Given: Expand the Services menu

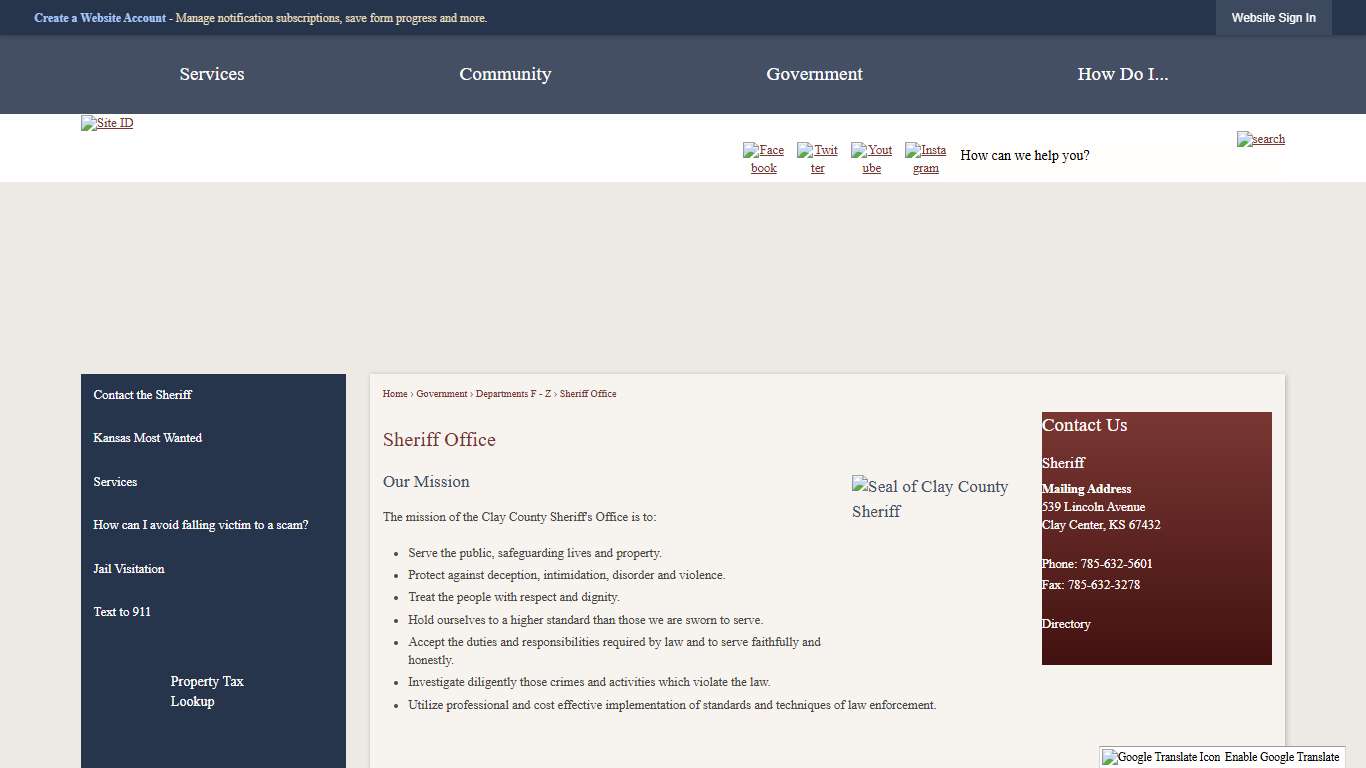Looking at the screenshot, I should point(212,74).
